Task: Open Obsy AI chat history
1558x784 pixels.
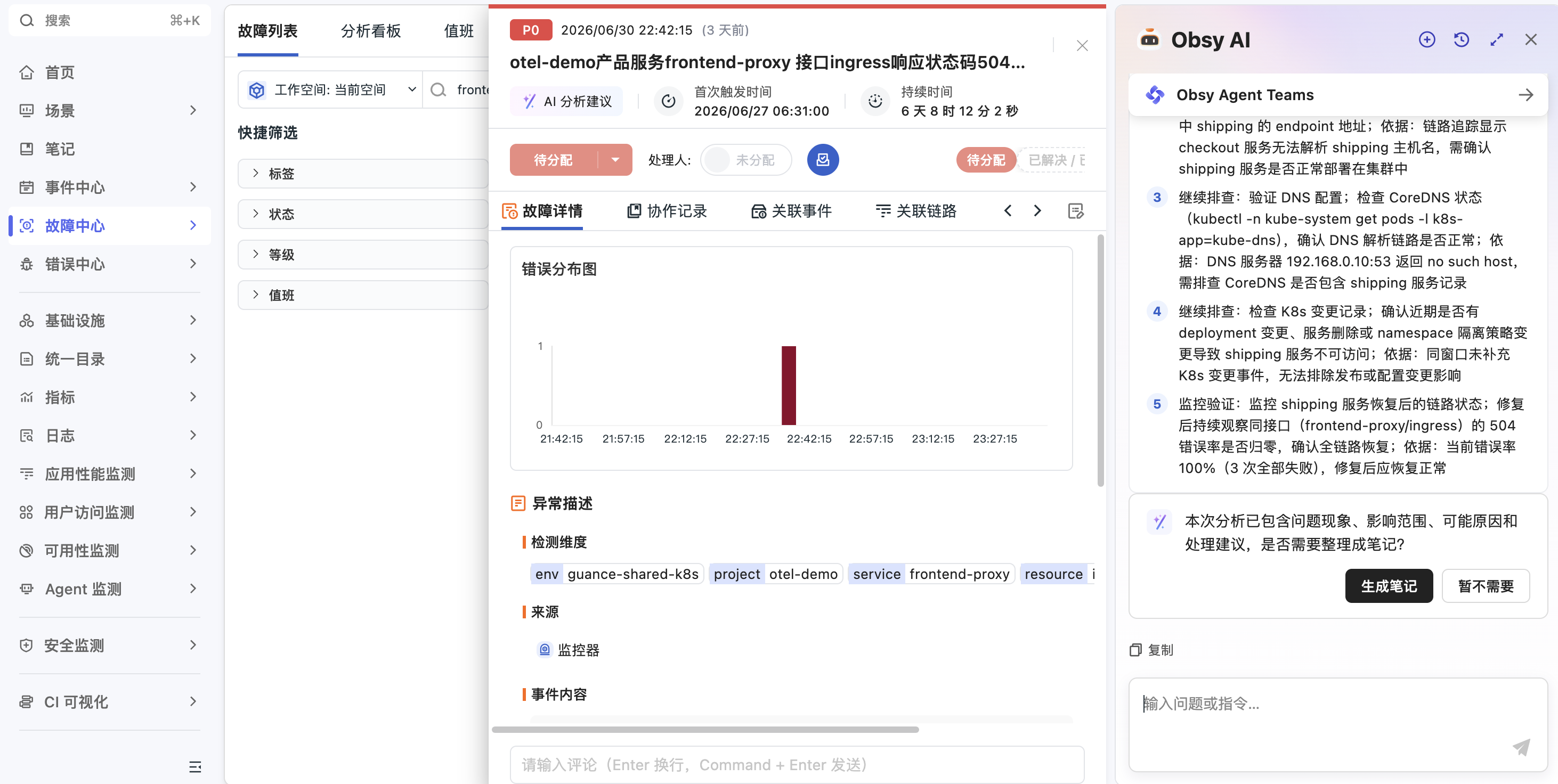Action: coord(1461,40)
